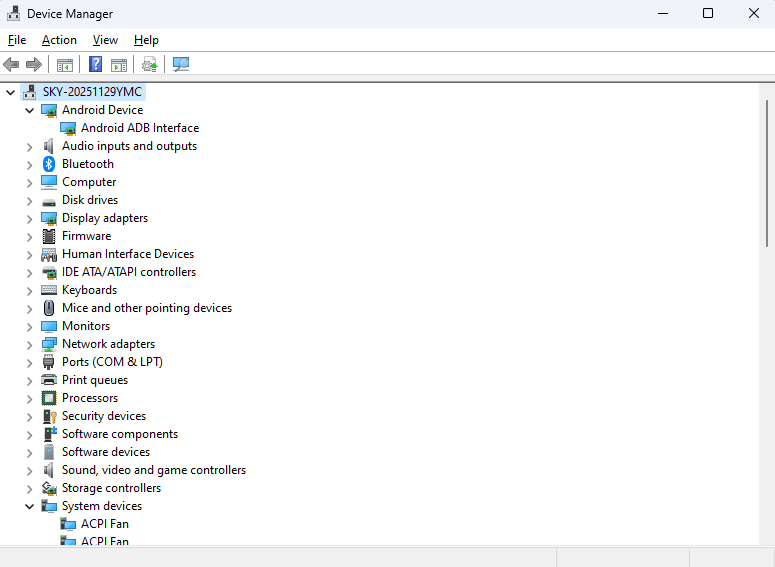The width and height of the screenshot is (775, 567).
Task: Click the Mice and other pointing devices icon
Action: point(49,308)
